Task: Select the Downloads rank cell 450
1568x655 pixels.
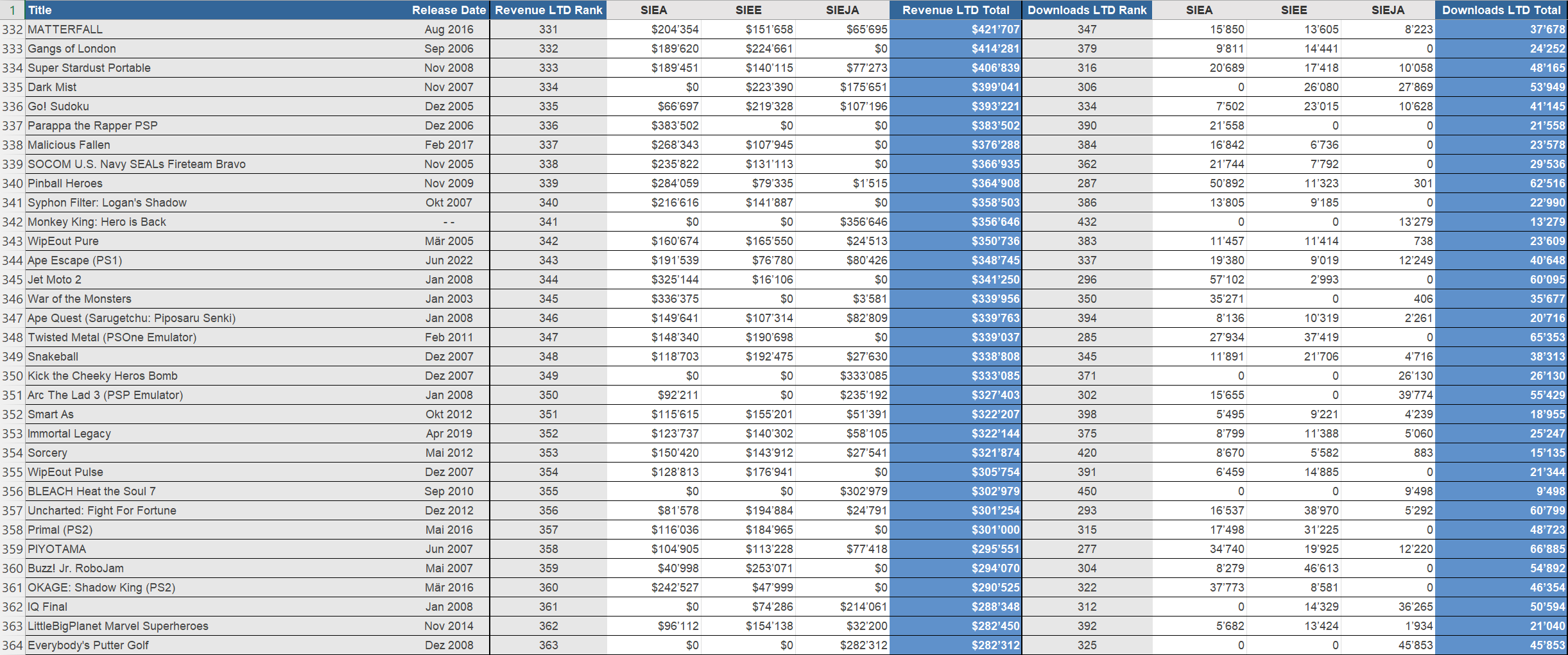Action: [x=1087, y=491]
